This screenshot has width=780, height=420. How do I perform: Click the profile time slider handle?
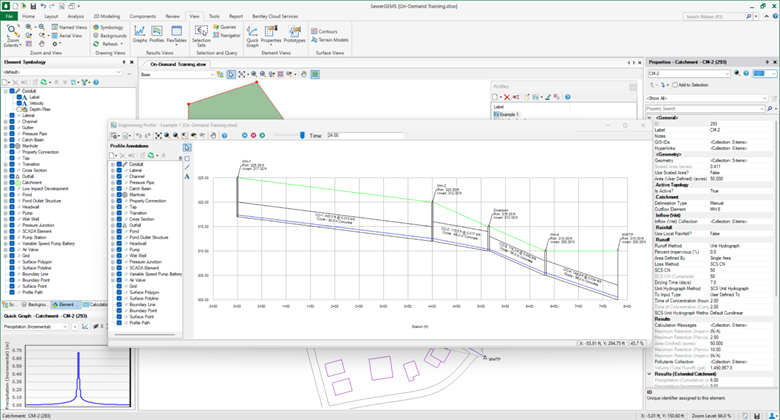302,135
